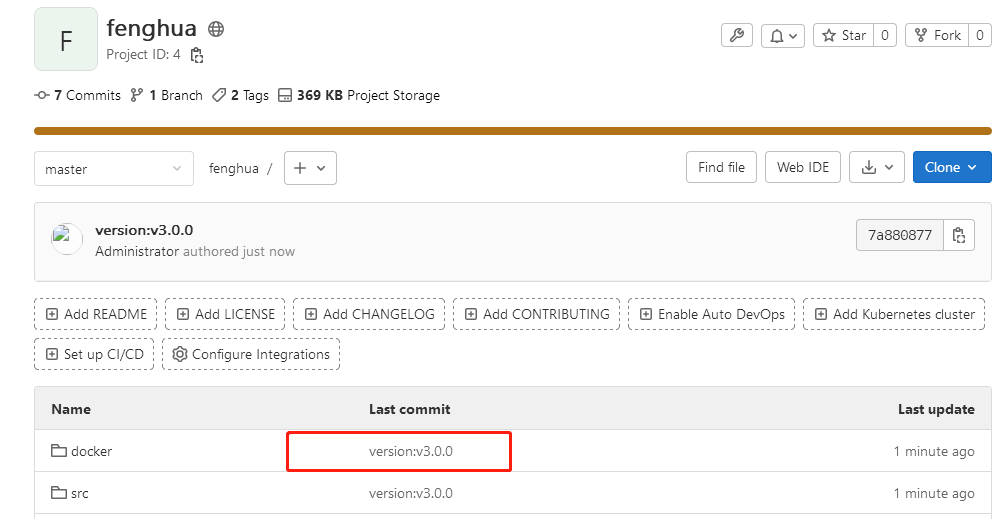Expand the Clone dropdown button
1001x519 pixels.
[x=951, y=168]
